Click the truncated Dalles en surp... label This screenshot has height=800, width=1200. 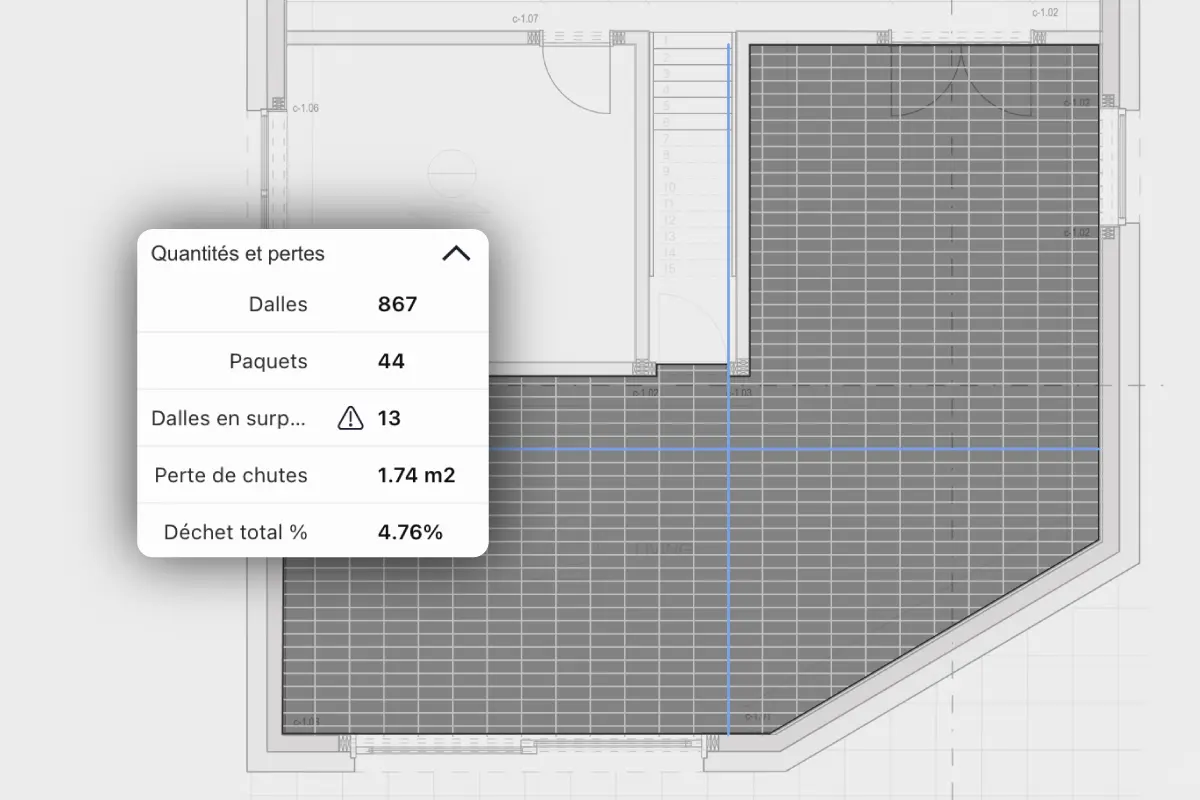(229, 418)
